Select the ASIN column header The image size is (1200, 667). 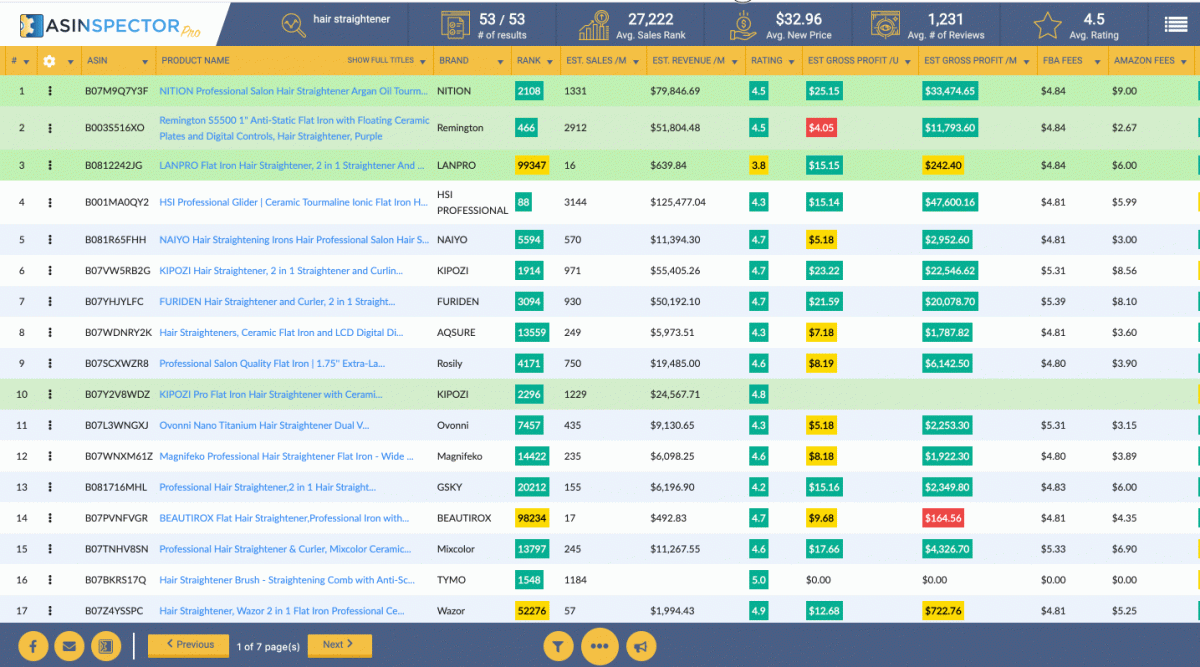click(103, 60)
